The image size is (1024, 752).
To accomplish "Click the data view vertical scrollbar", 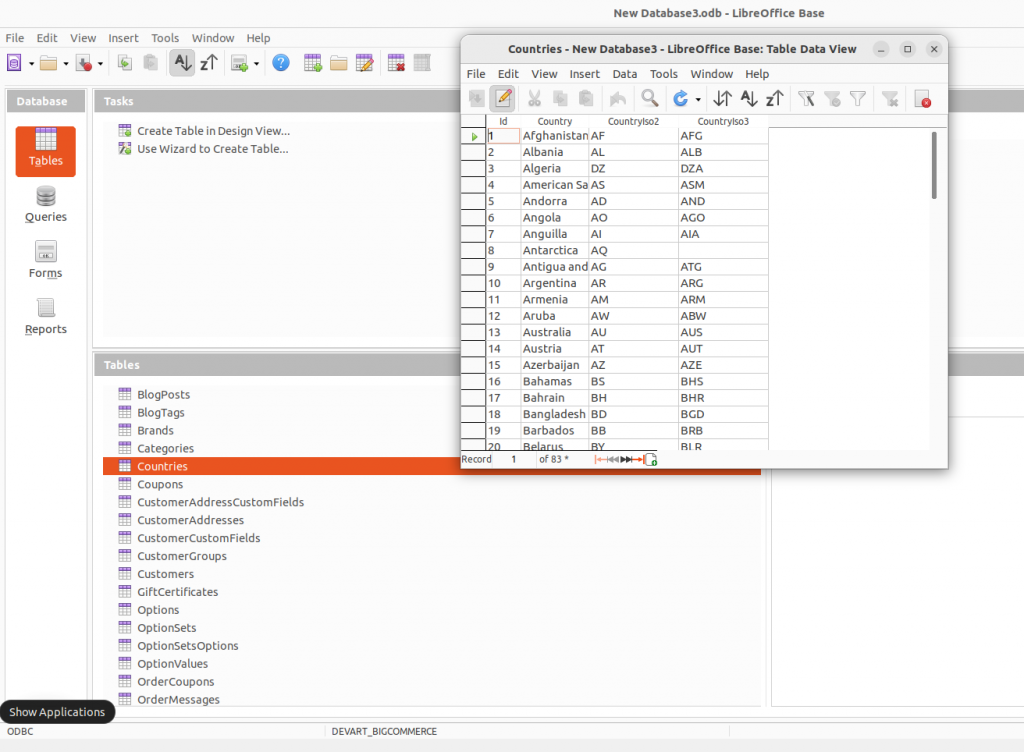I will [x=935, y=165].
